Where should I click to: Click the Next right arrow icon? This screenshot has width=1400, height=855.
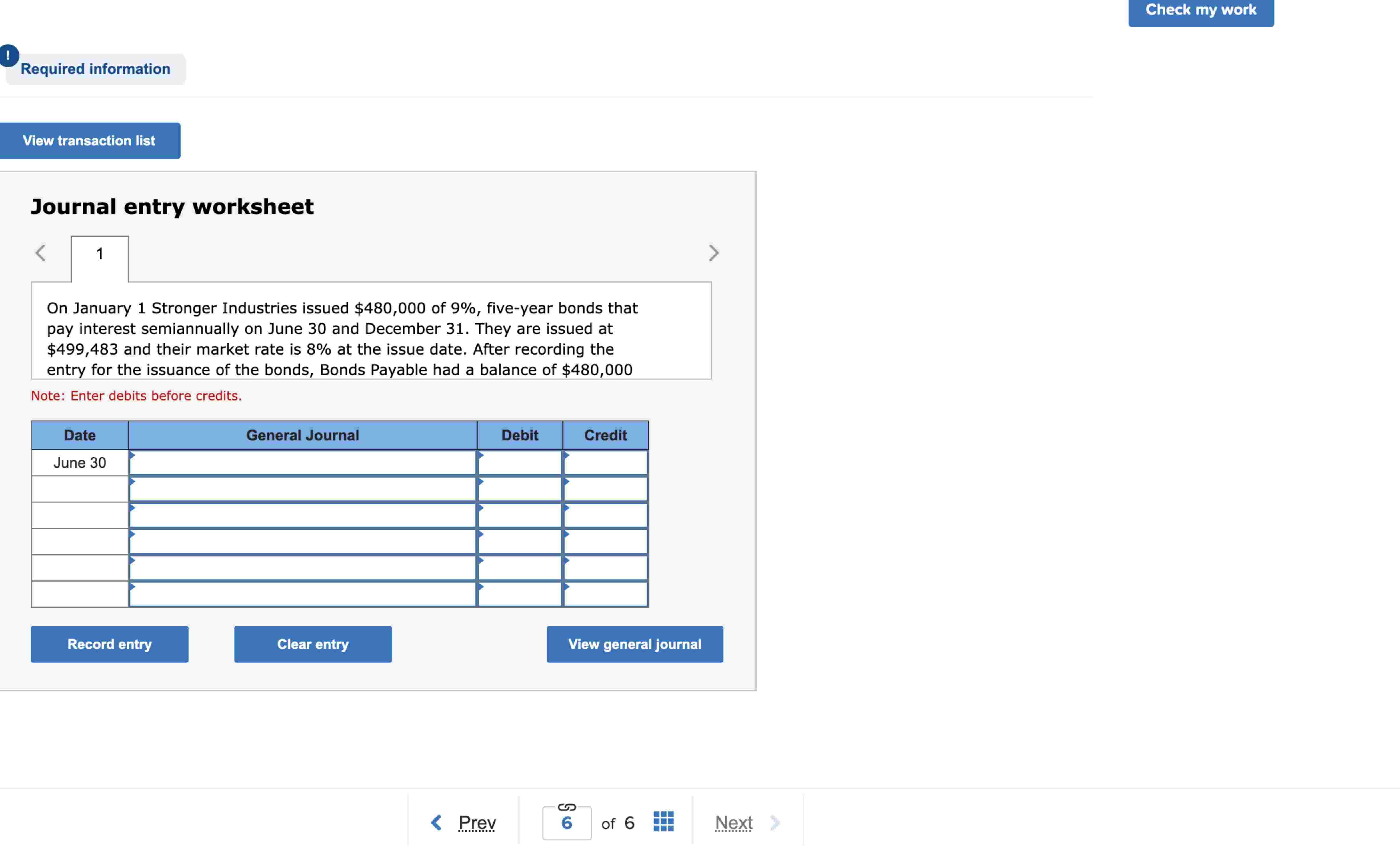tap(775, 822)
